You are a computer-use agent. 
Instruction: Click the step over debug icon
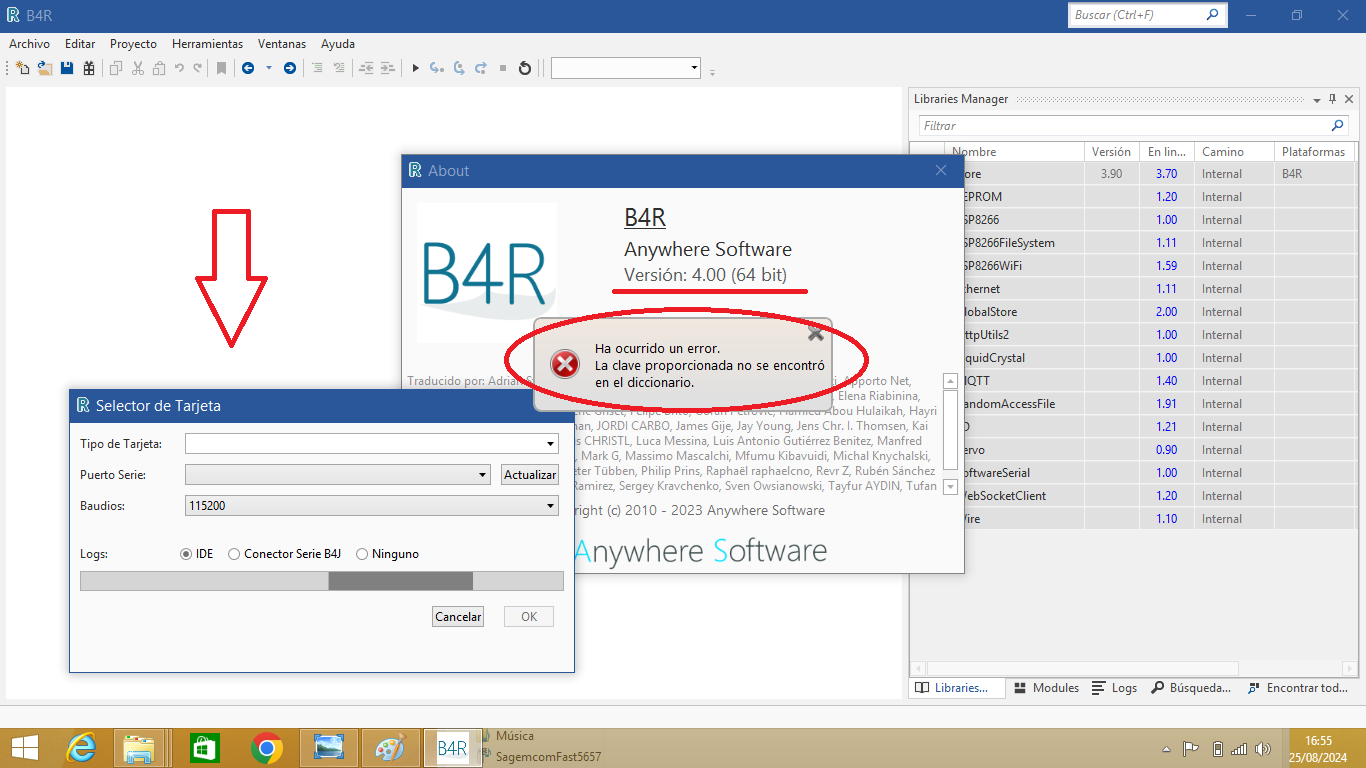459,68
